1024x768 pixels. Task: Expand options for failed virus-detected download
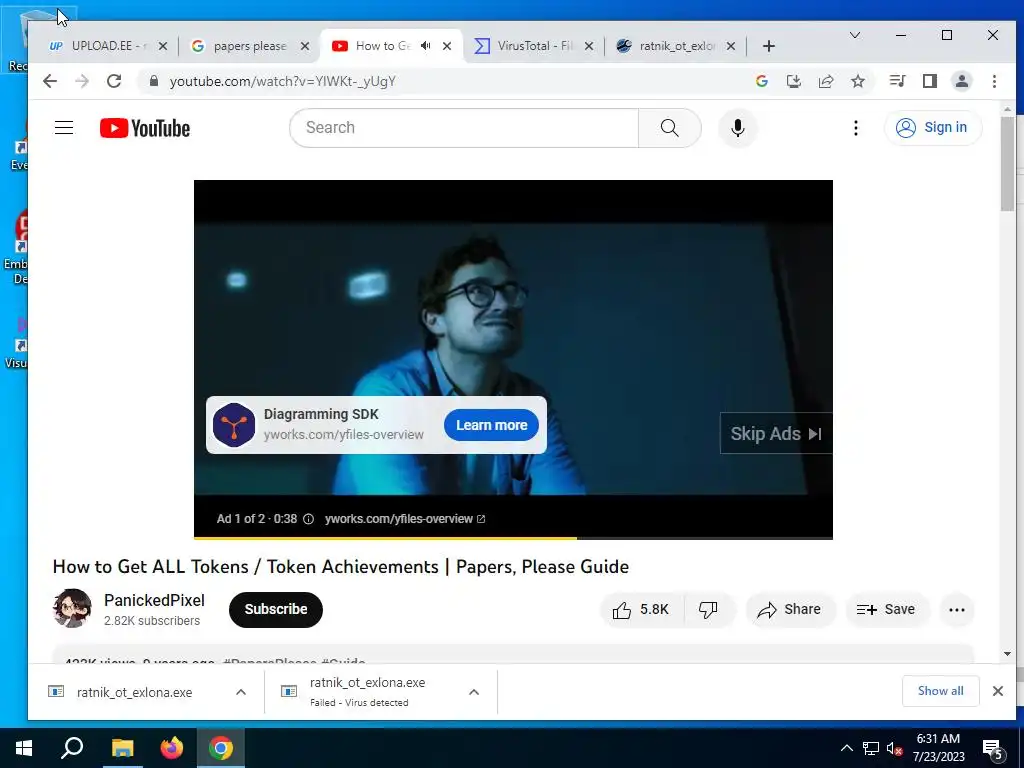[474, 692]
